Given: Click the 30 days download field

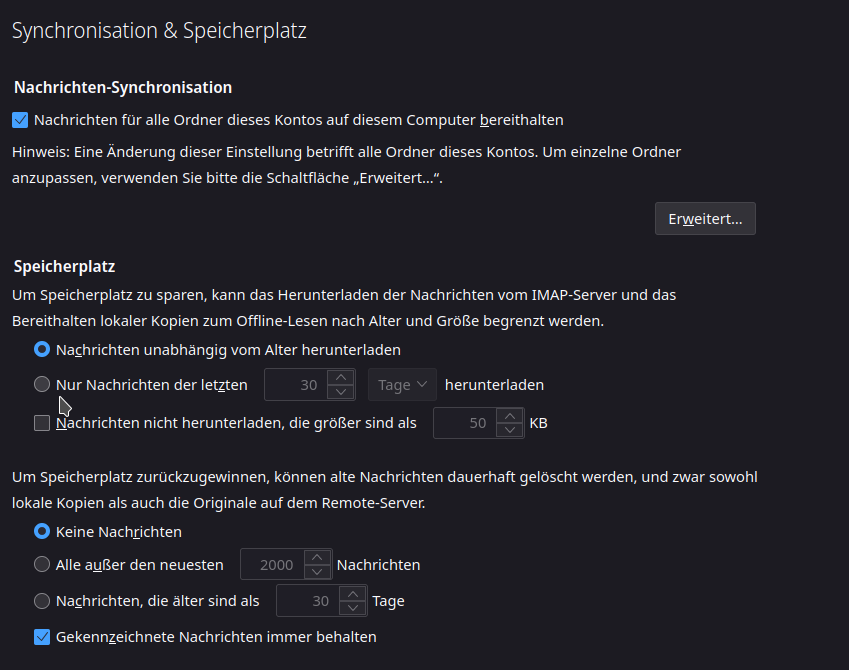Looking at the screenshot, I should (x=296, y=385).
